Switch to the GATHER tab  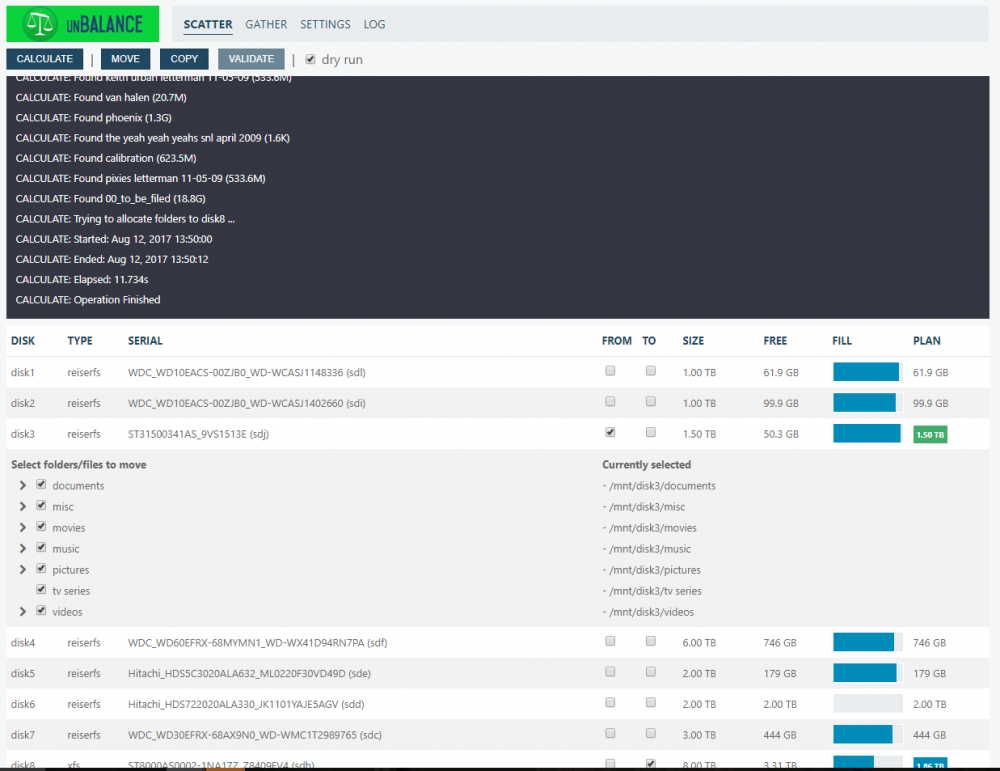tap(266, 24)
